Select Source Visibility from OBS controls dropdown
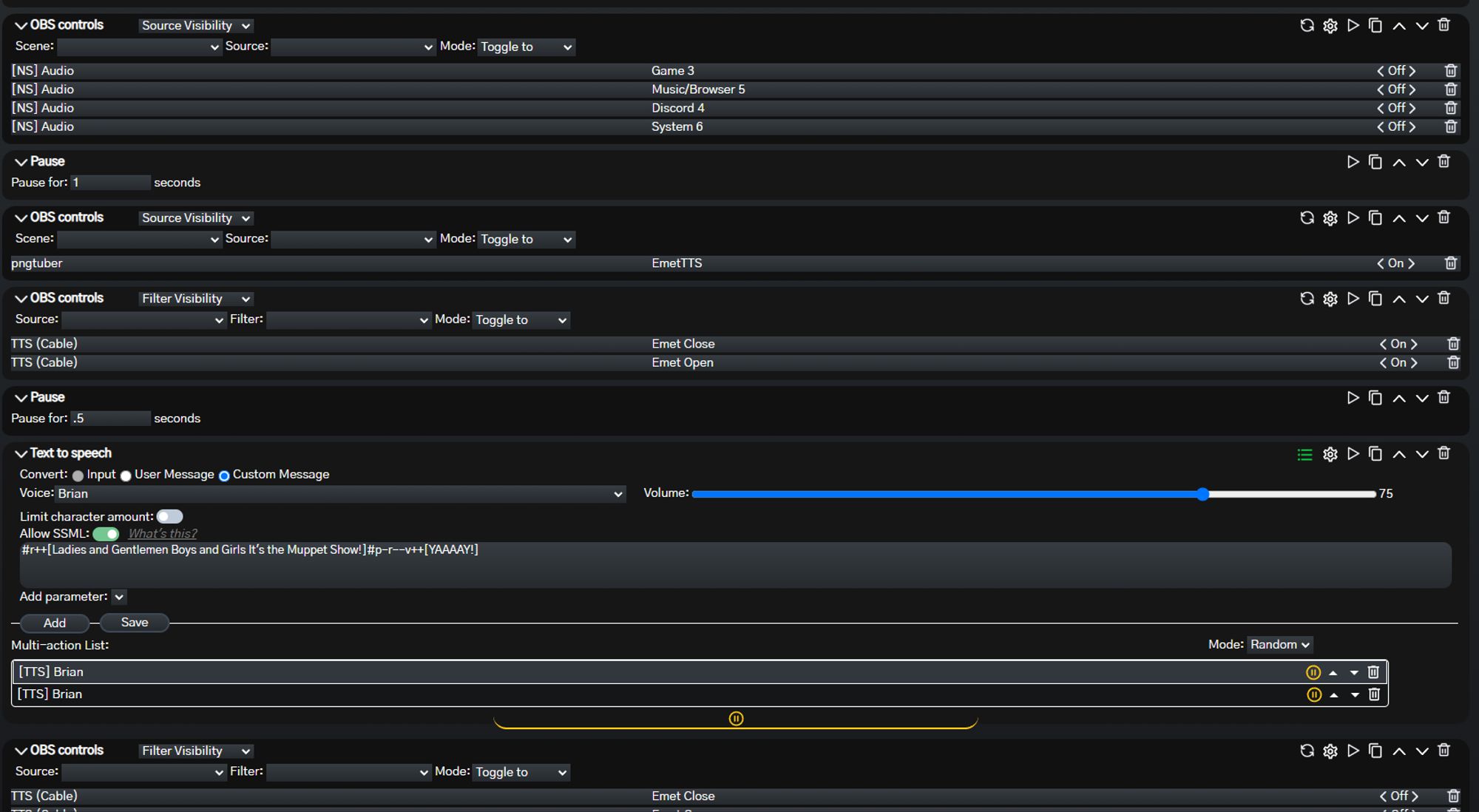Viewport: 1479px width, 812px height. (x=193, y=25)
